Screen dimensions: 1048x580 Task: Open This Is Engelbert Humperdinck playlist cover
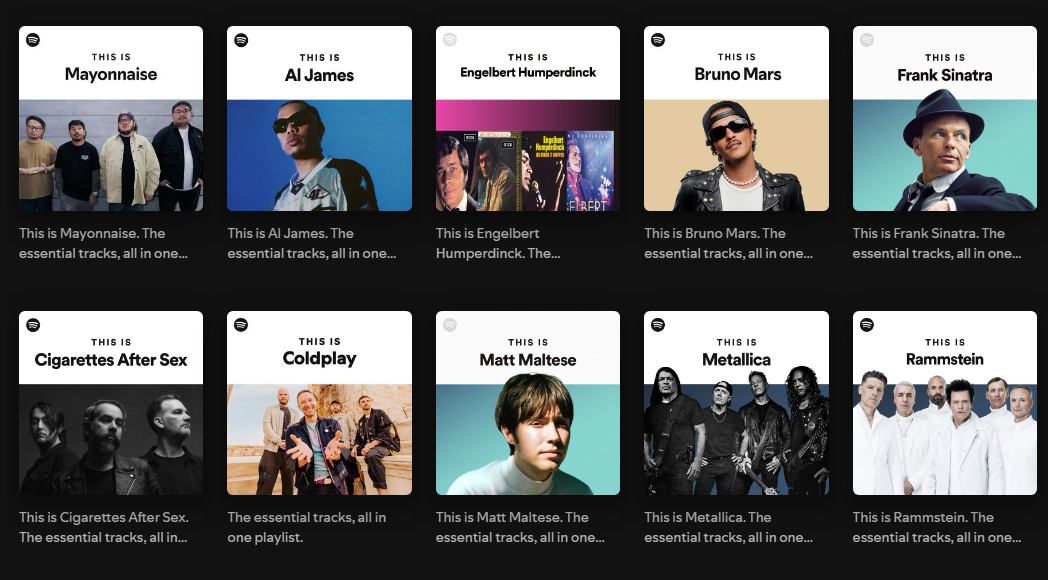point(528,118)
